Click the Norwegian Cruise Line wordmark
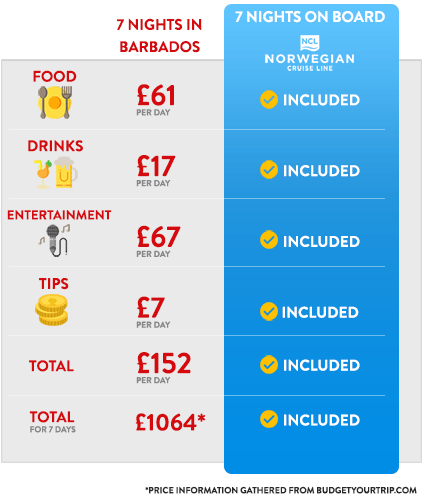Screen dimensions: 424x500 [310, 62]
